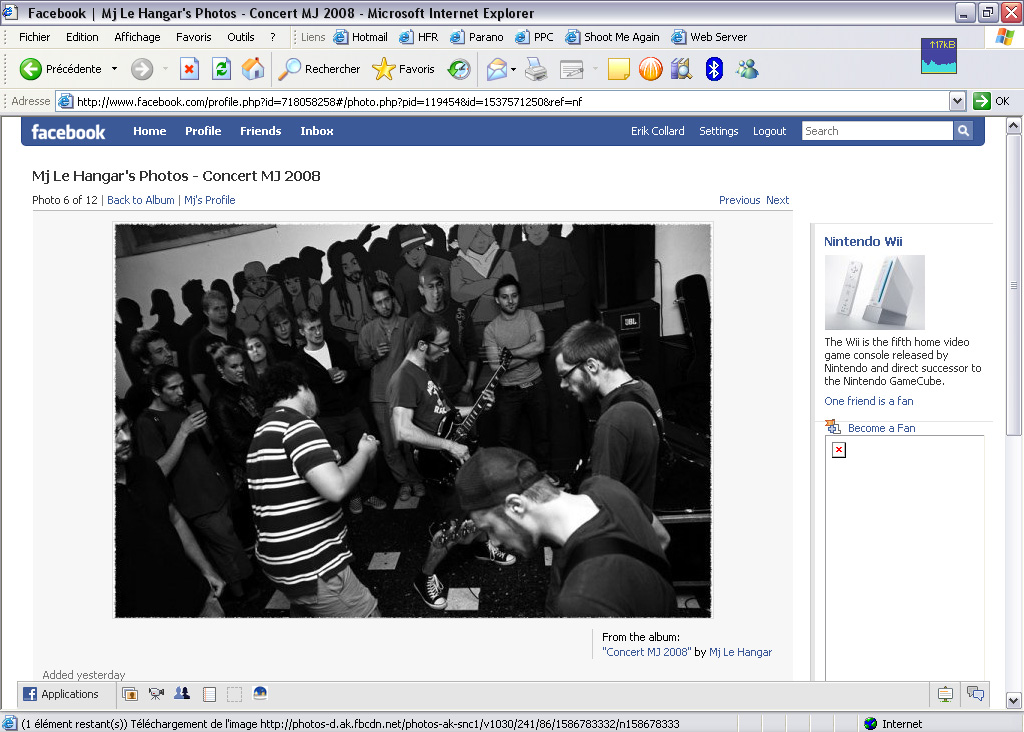Click the edit page toolbar icon
The height and width of the screenshot is (732, 1024).
coord(571,69)
